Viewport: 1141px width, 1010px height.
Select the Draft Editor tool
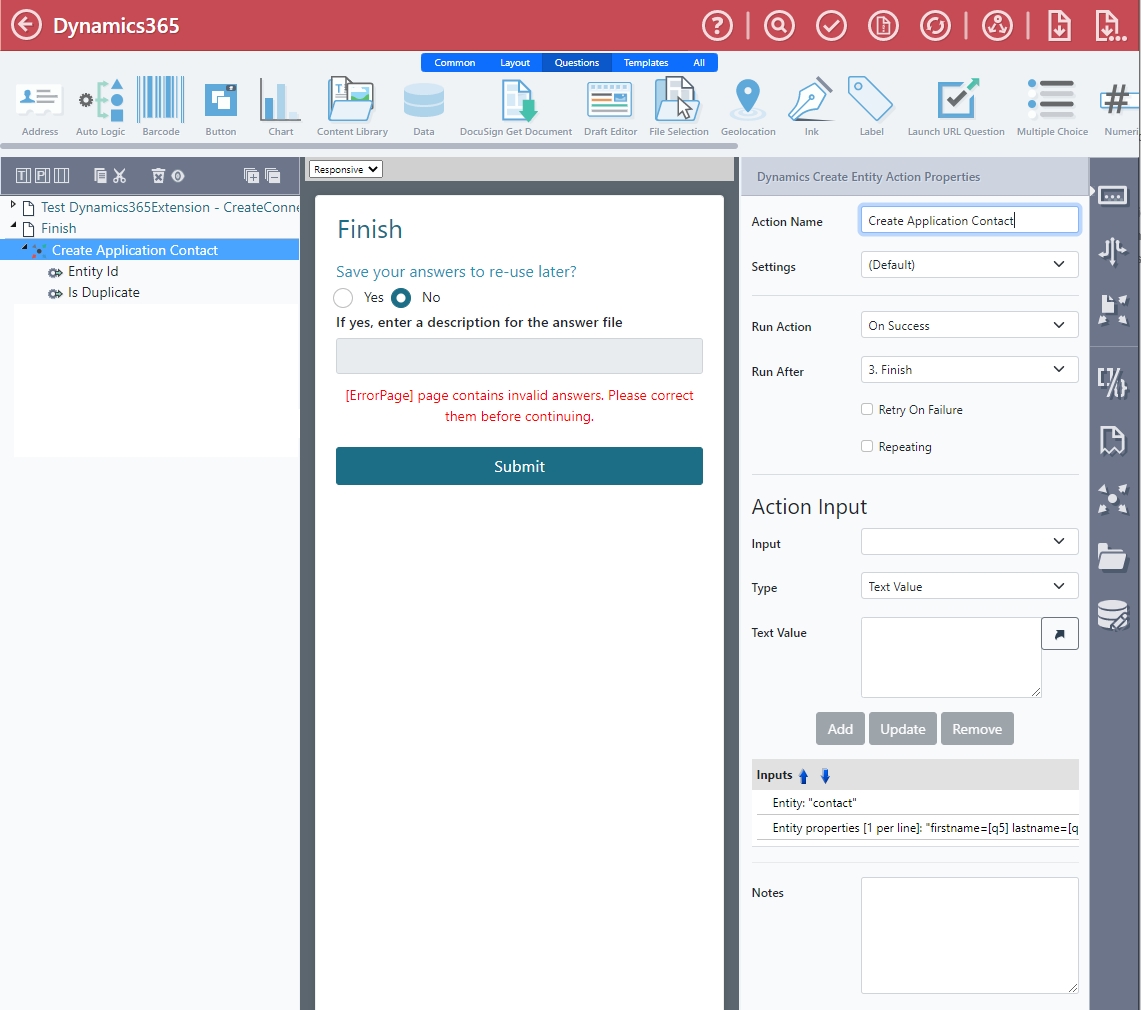coord(610,106)
